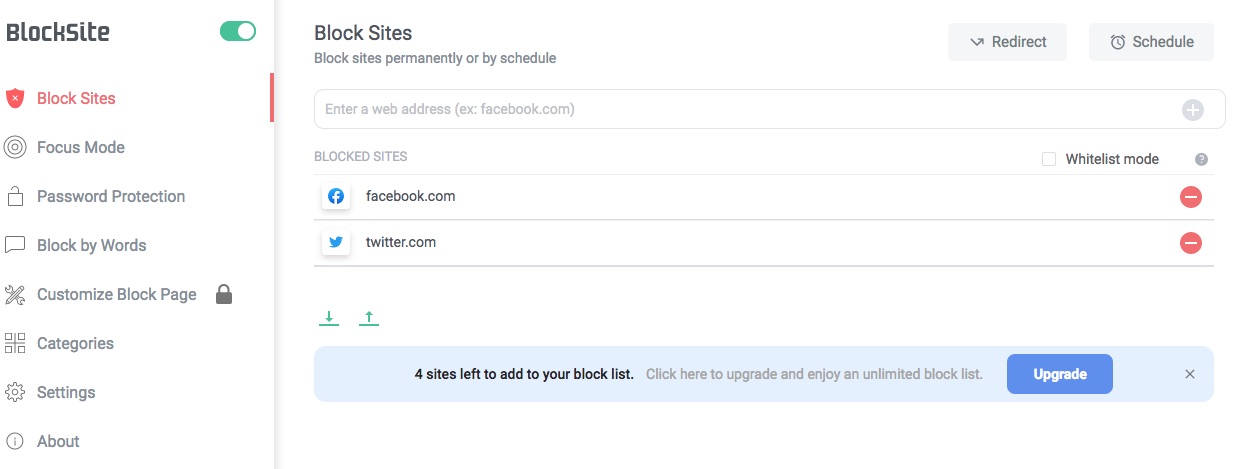Enable the Whitelist mode checkbox

click(x=1049, y=159)
